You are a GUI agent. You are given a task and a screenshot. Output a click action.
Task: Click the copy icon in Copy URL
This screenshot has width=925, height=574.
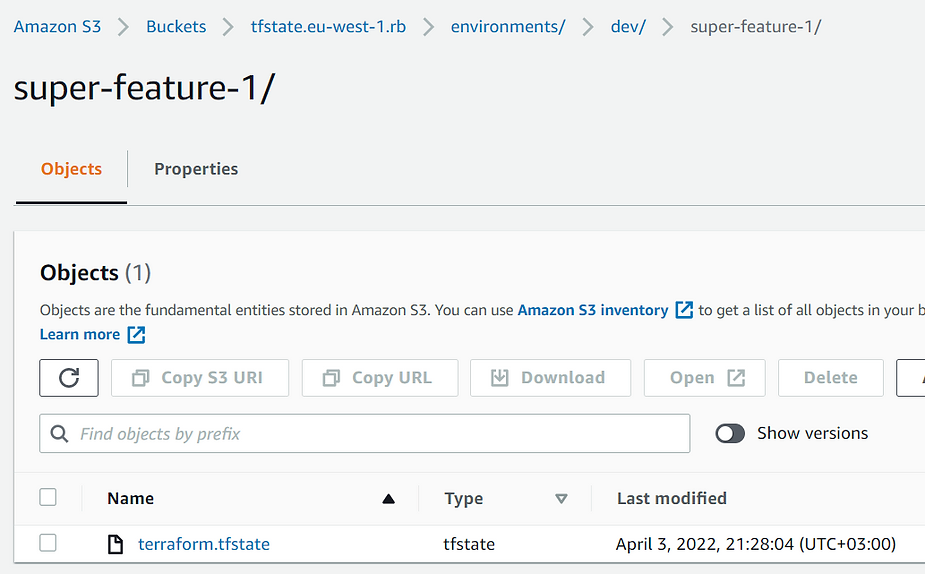(332, 378)
